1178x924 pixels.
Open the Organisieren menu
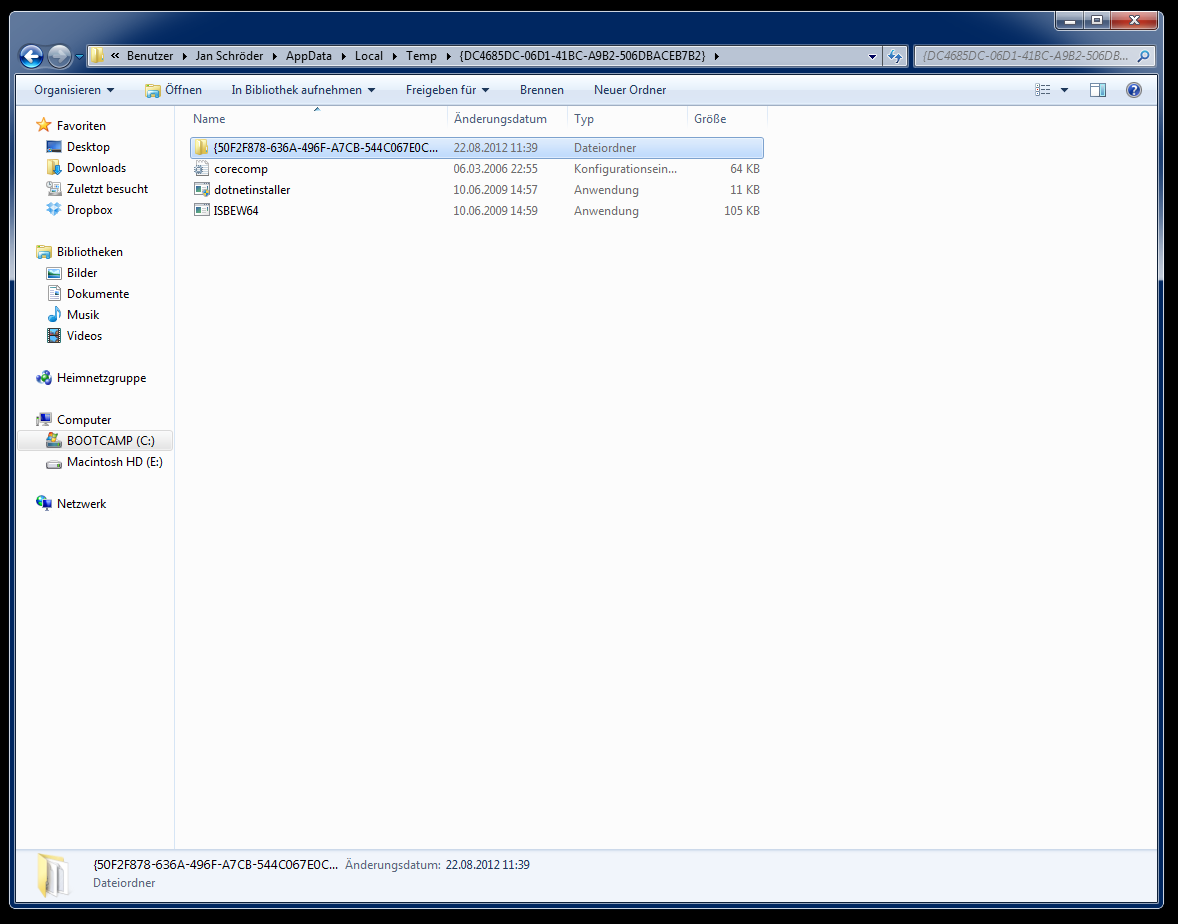coord(74,89)
